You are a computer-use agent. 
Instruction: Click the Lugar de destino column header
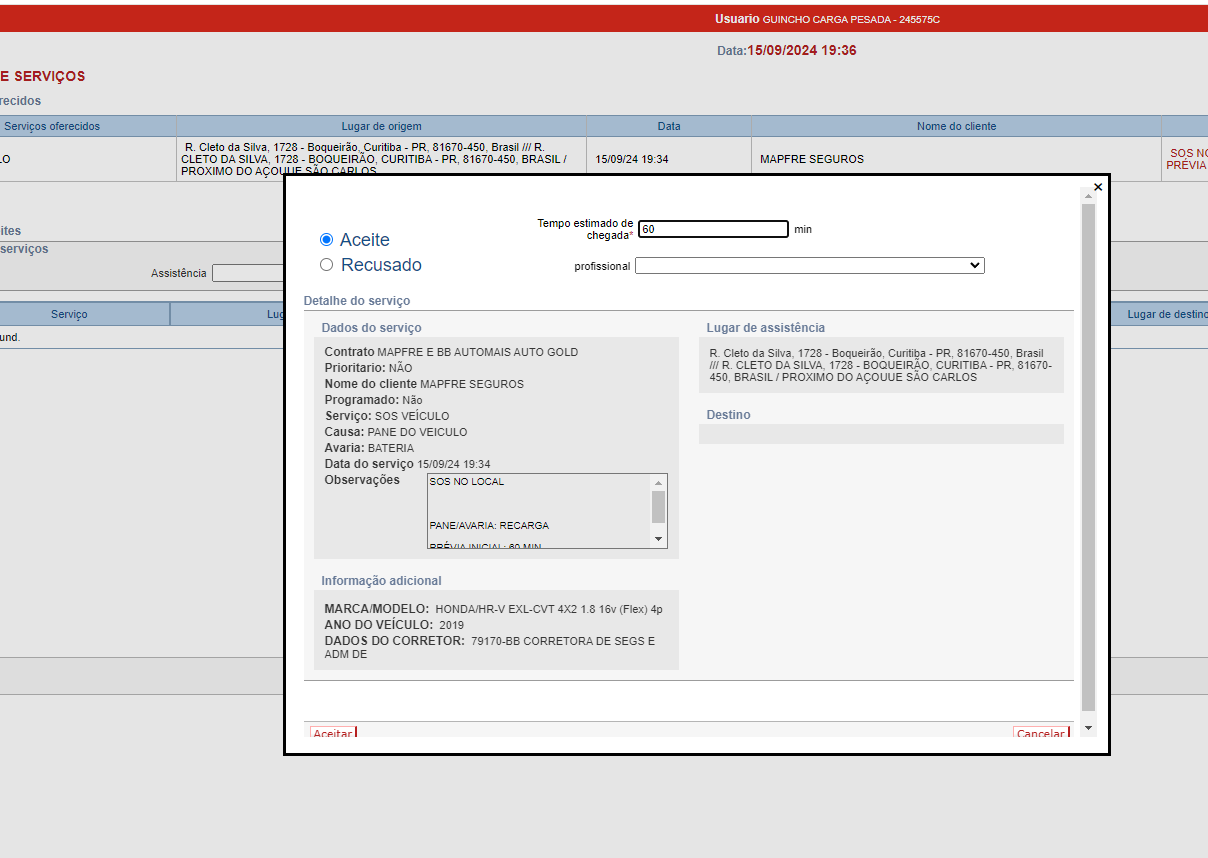(x=1166, y=314)
